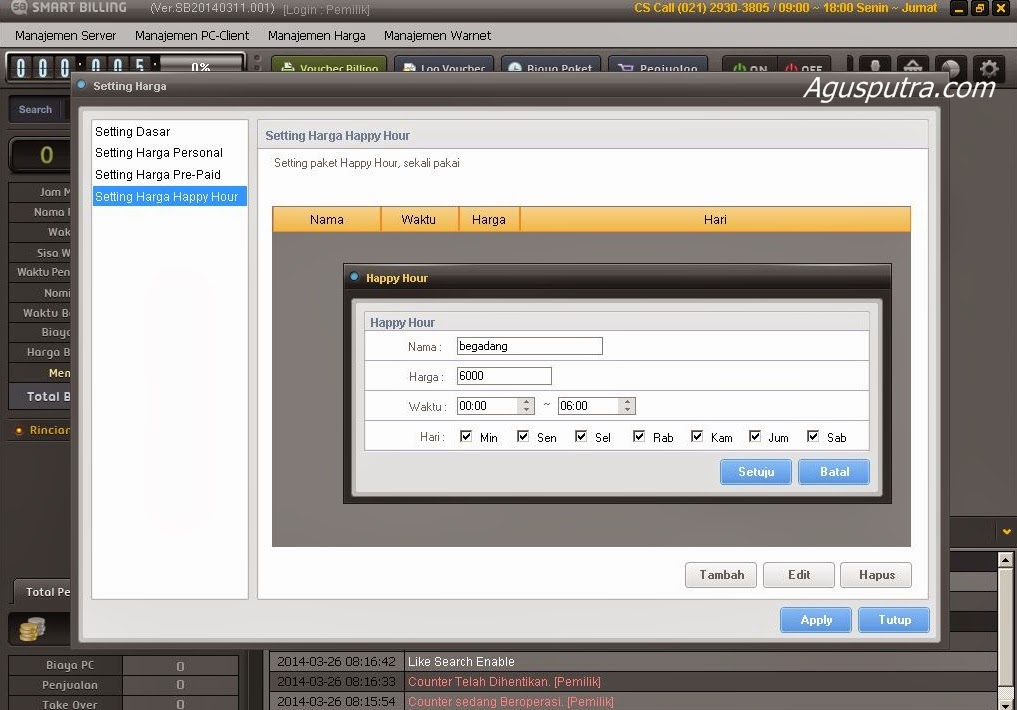Increase the Waktu start time 00:00
This screenshot has height=710, width=1017.
[526, 402]
